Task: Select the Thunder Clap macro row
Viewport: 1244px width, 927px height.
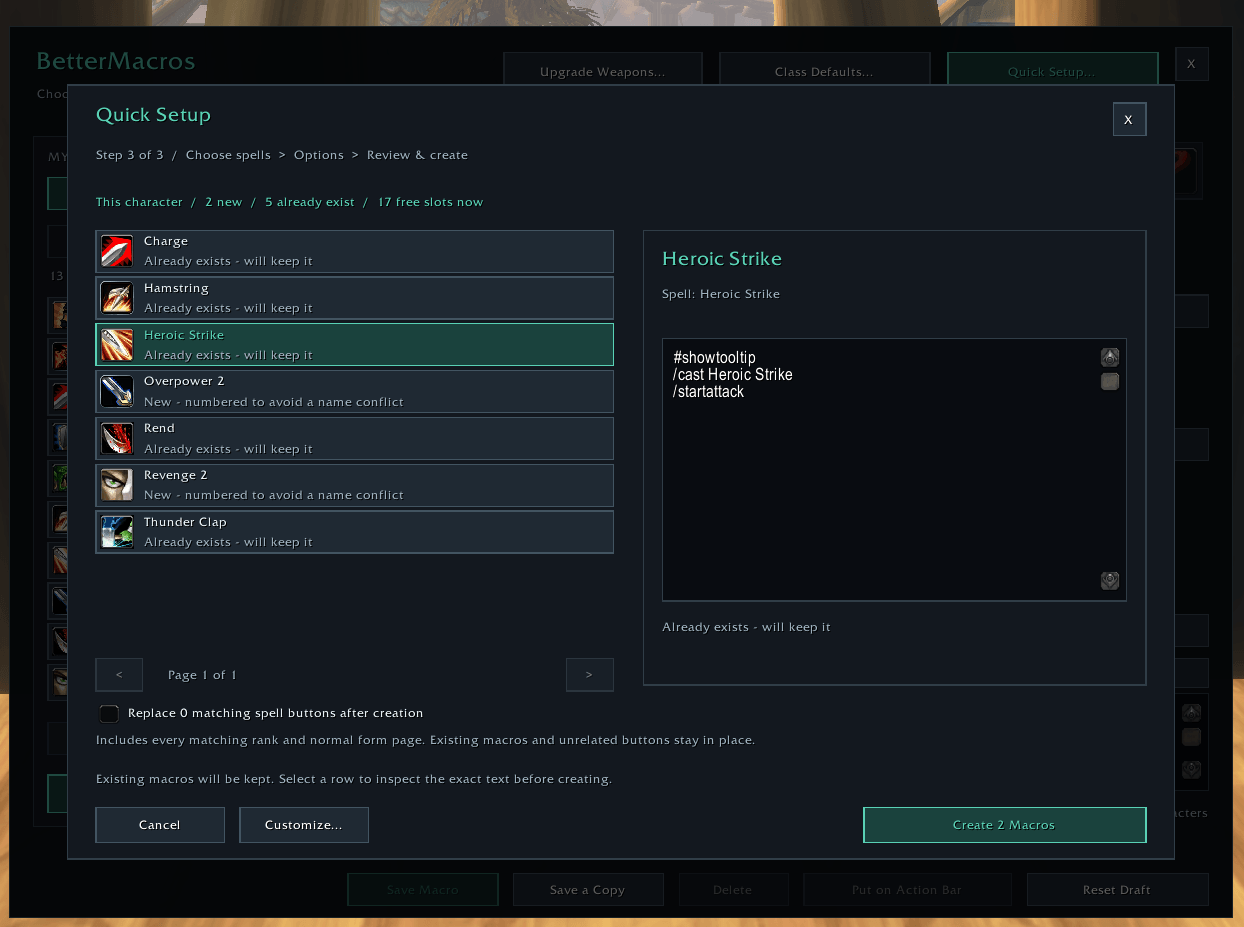Action: click(355, 532)
